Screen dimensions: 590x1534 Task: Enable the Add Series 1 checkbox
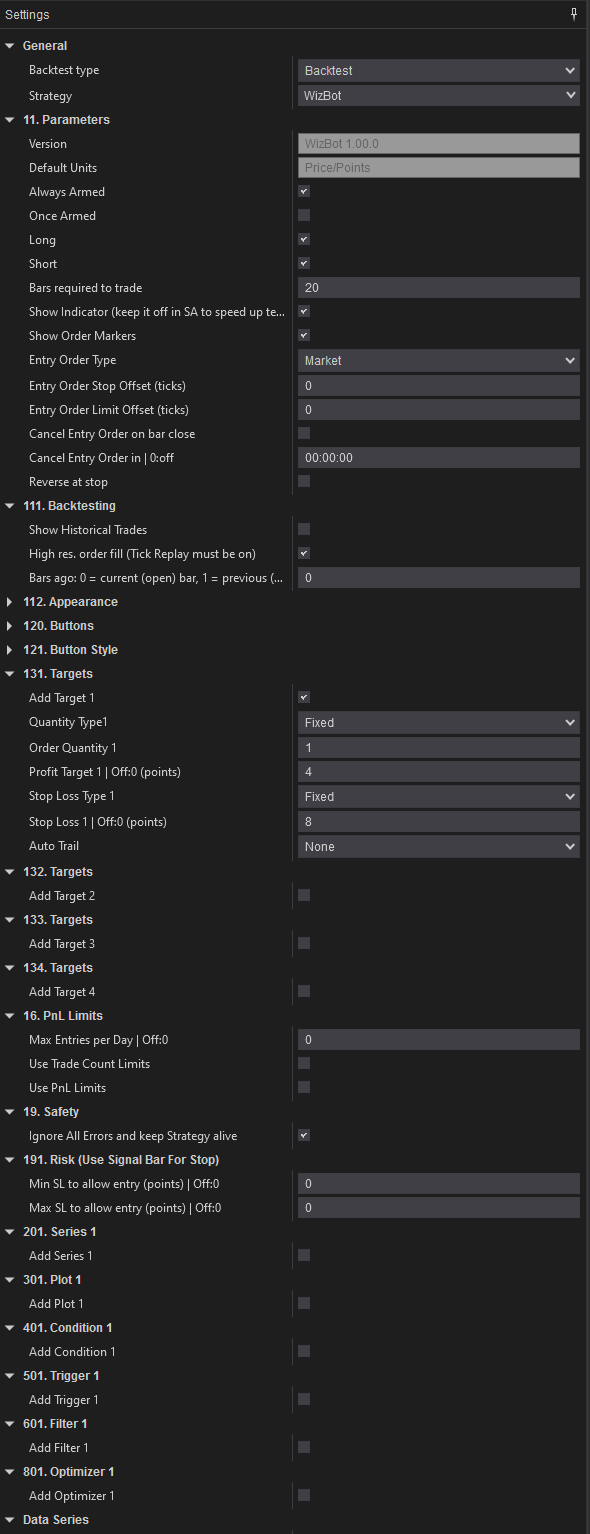tap(304, 1255)
